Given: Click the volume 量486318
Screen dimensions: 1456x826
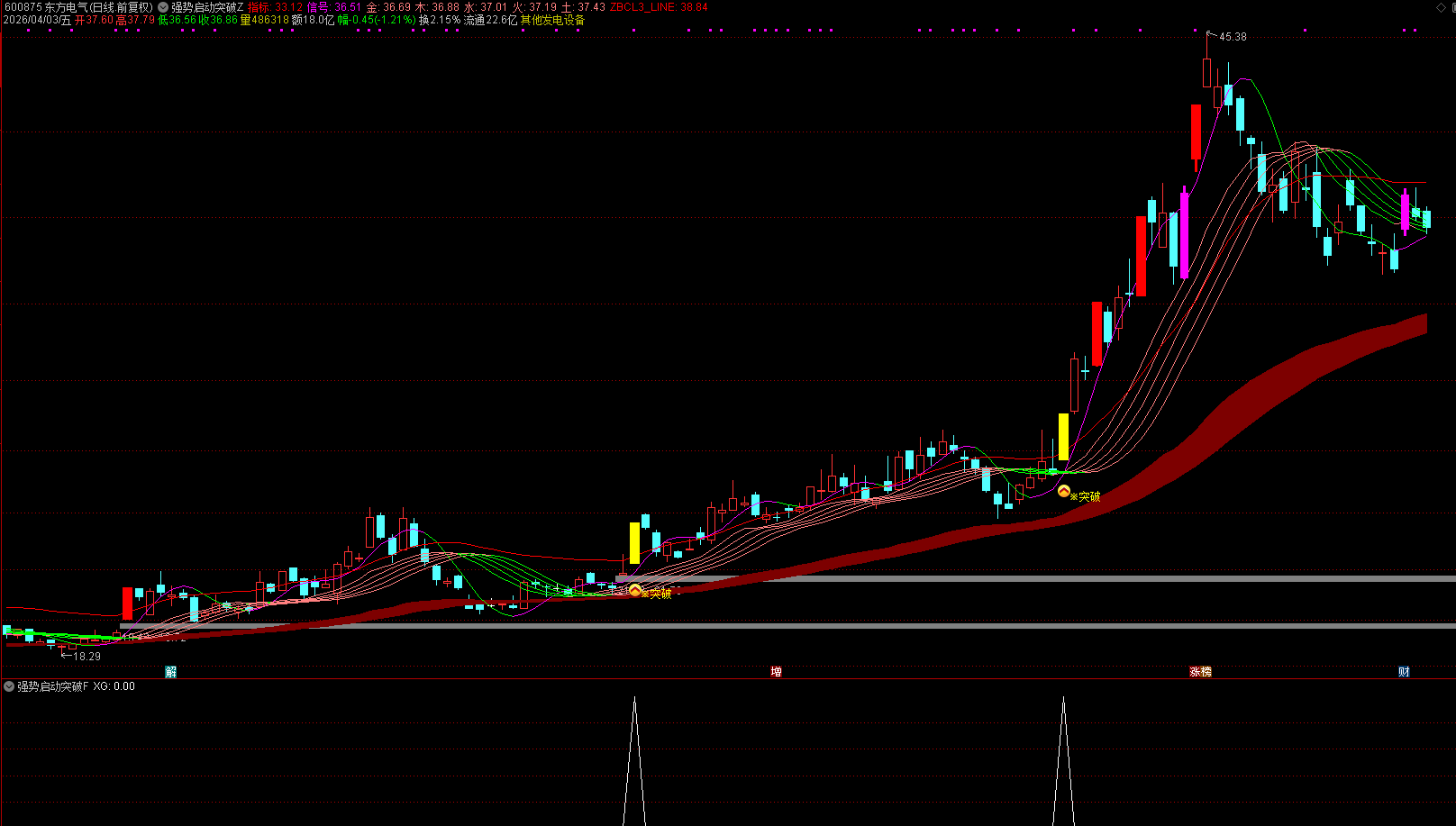Looking at the screenshot, I should [x=265, y=20].
